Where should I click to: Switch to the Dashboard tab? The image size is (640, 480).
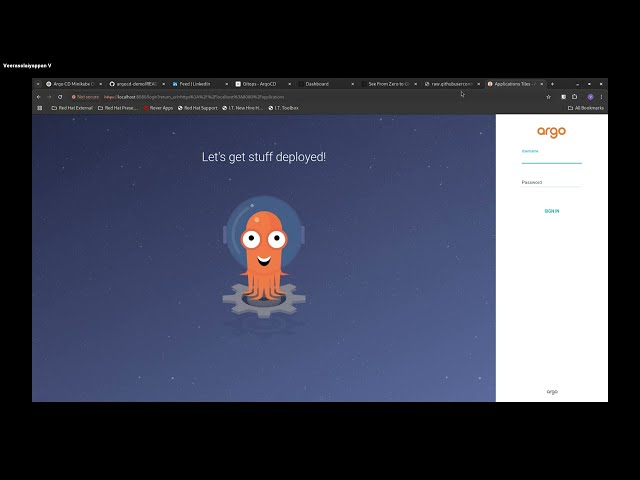point(325,84)
